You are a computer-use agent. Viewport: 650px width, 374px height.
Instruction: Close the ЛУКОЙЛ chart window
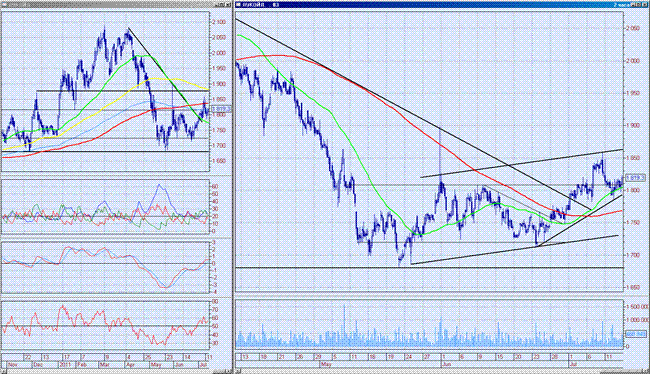(x=644, y=5)
